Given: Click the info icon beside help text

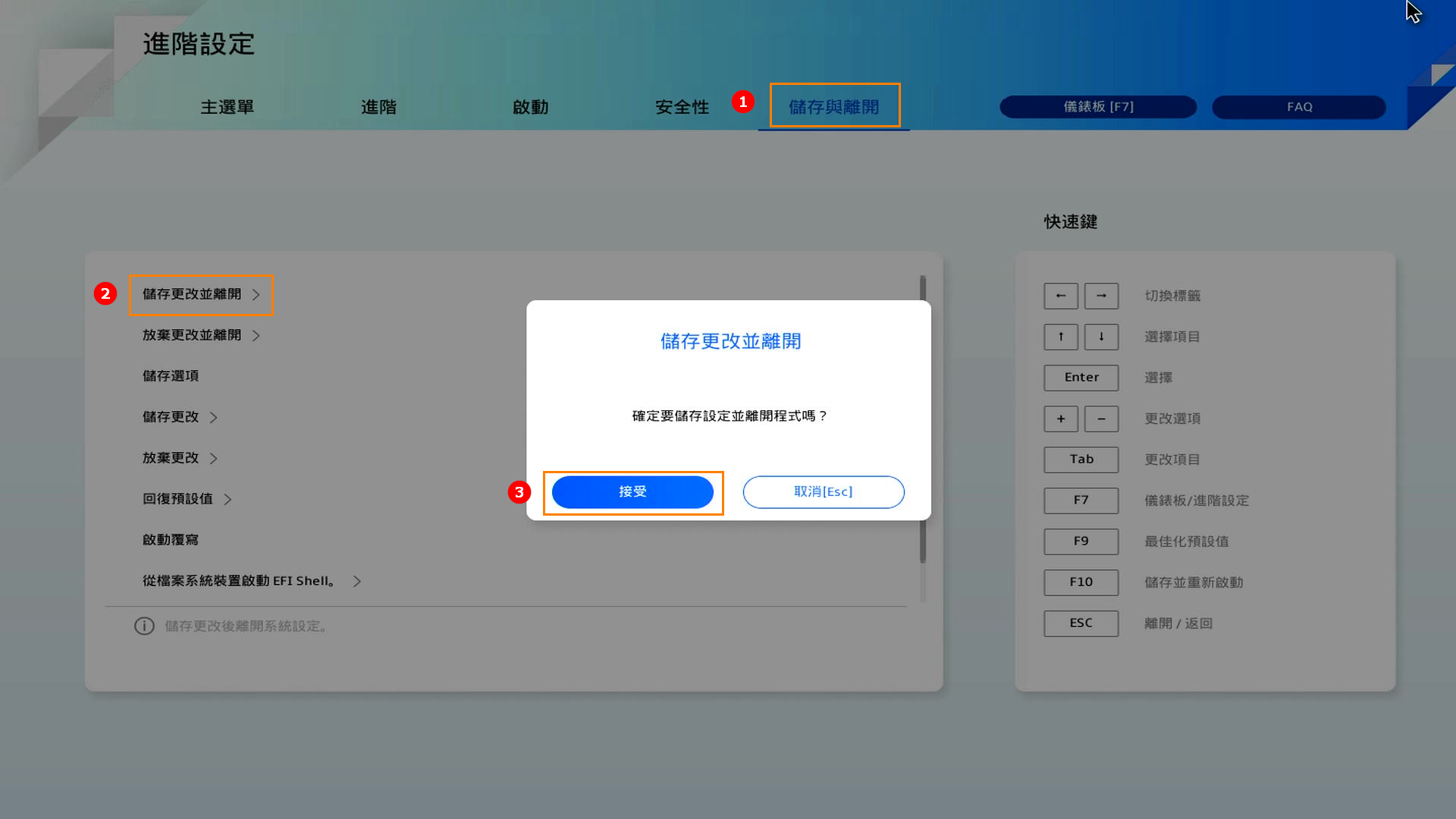Looking at the screenshot, I should pyautogui.click(x=144, y=626).
